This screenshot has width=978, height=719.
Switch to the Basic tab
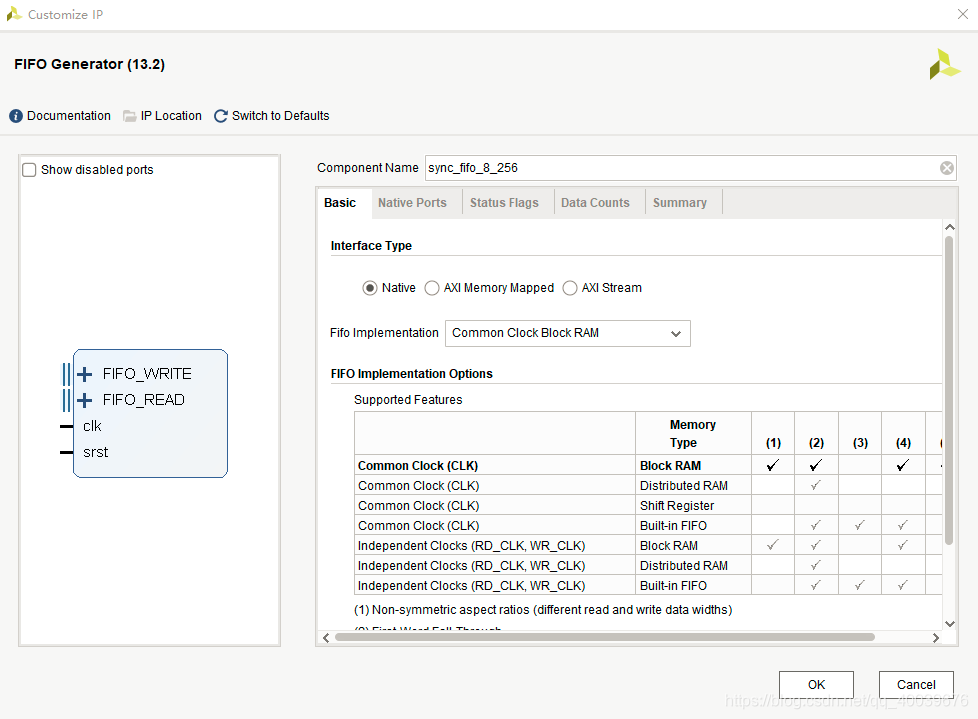coord(340,203)
